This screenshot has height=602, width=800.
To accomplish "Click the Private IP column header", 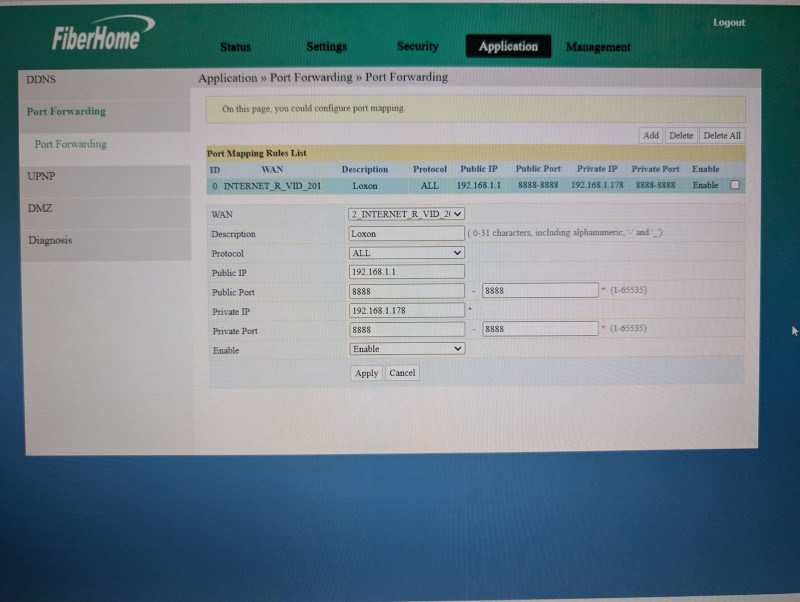I will [597, 168].
